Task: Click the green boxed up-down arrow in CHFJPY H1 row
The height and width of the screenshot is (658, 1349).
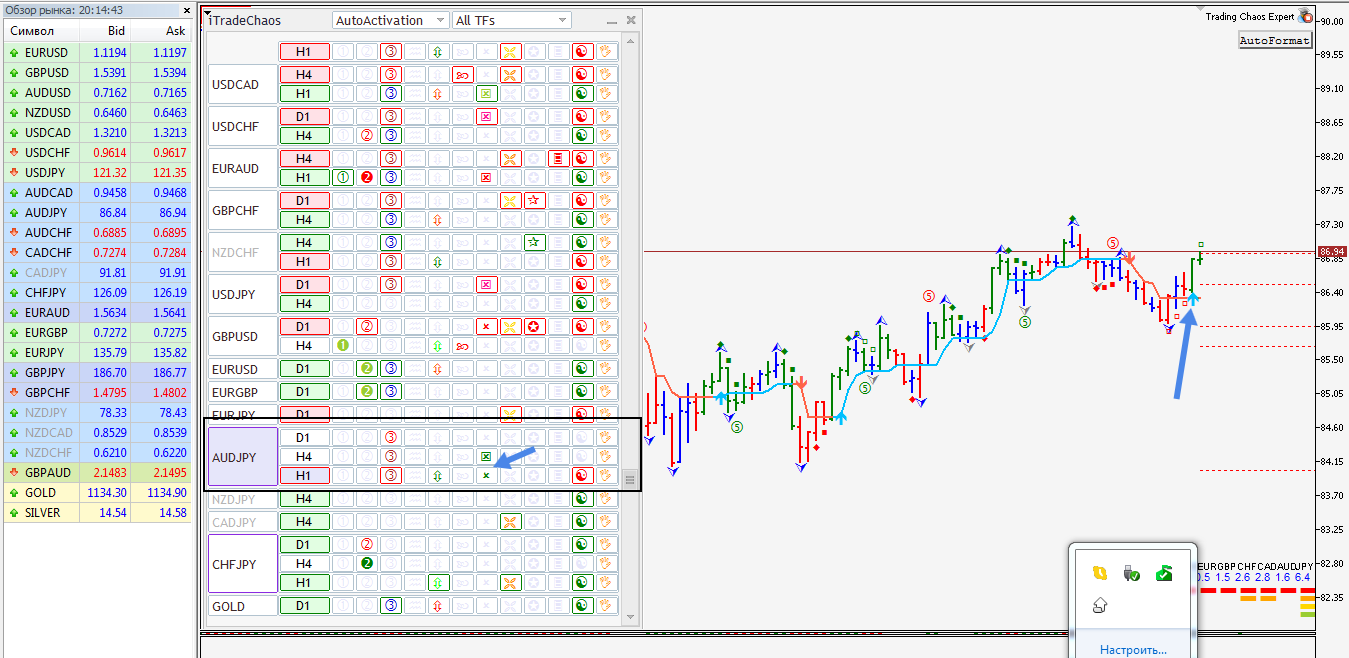Action: click(437, 583)
